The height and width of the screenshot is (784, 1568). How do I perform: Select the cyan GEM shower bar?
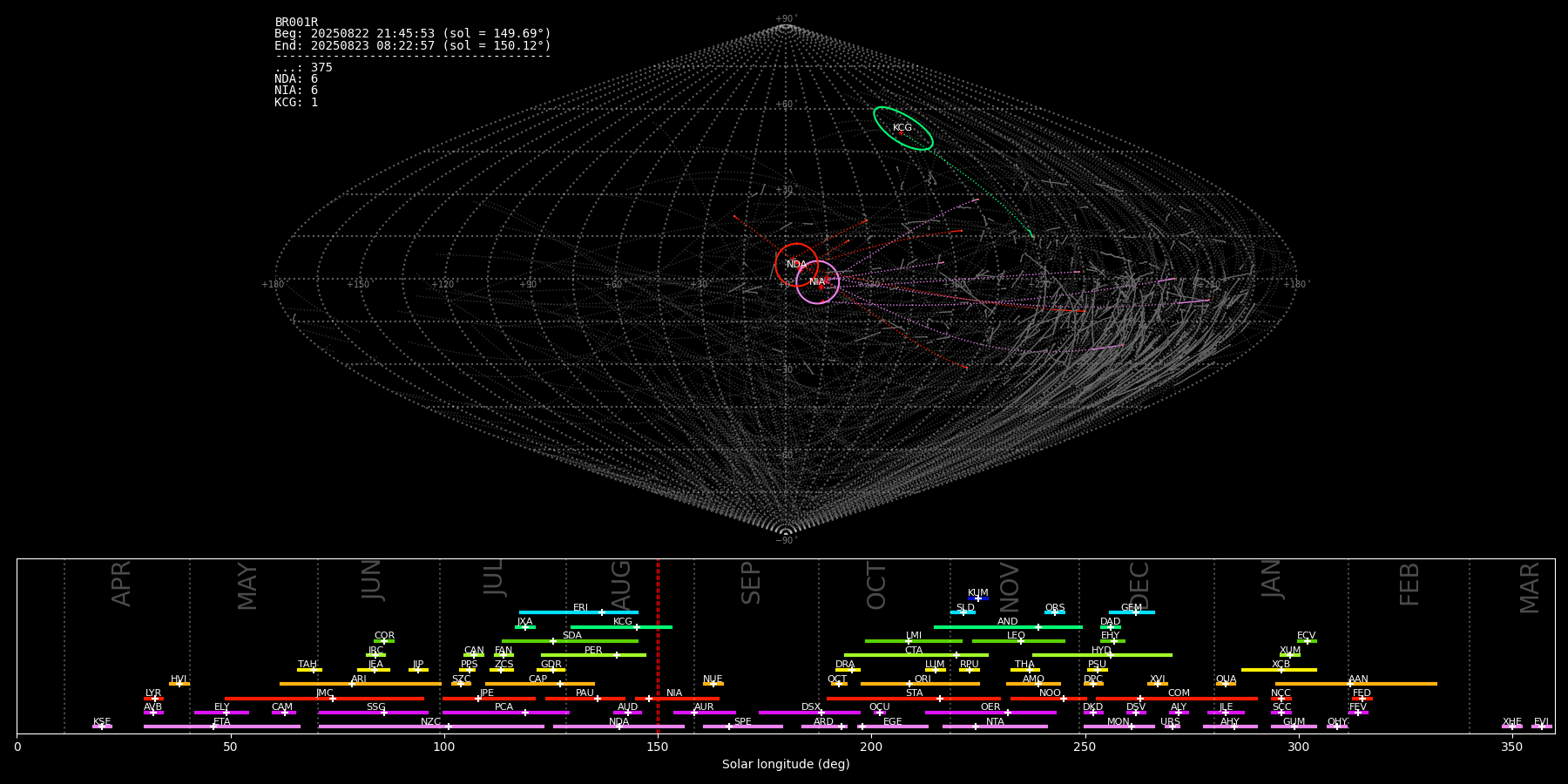(x=1132, y=612)
